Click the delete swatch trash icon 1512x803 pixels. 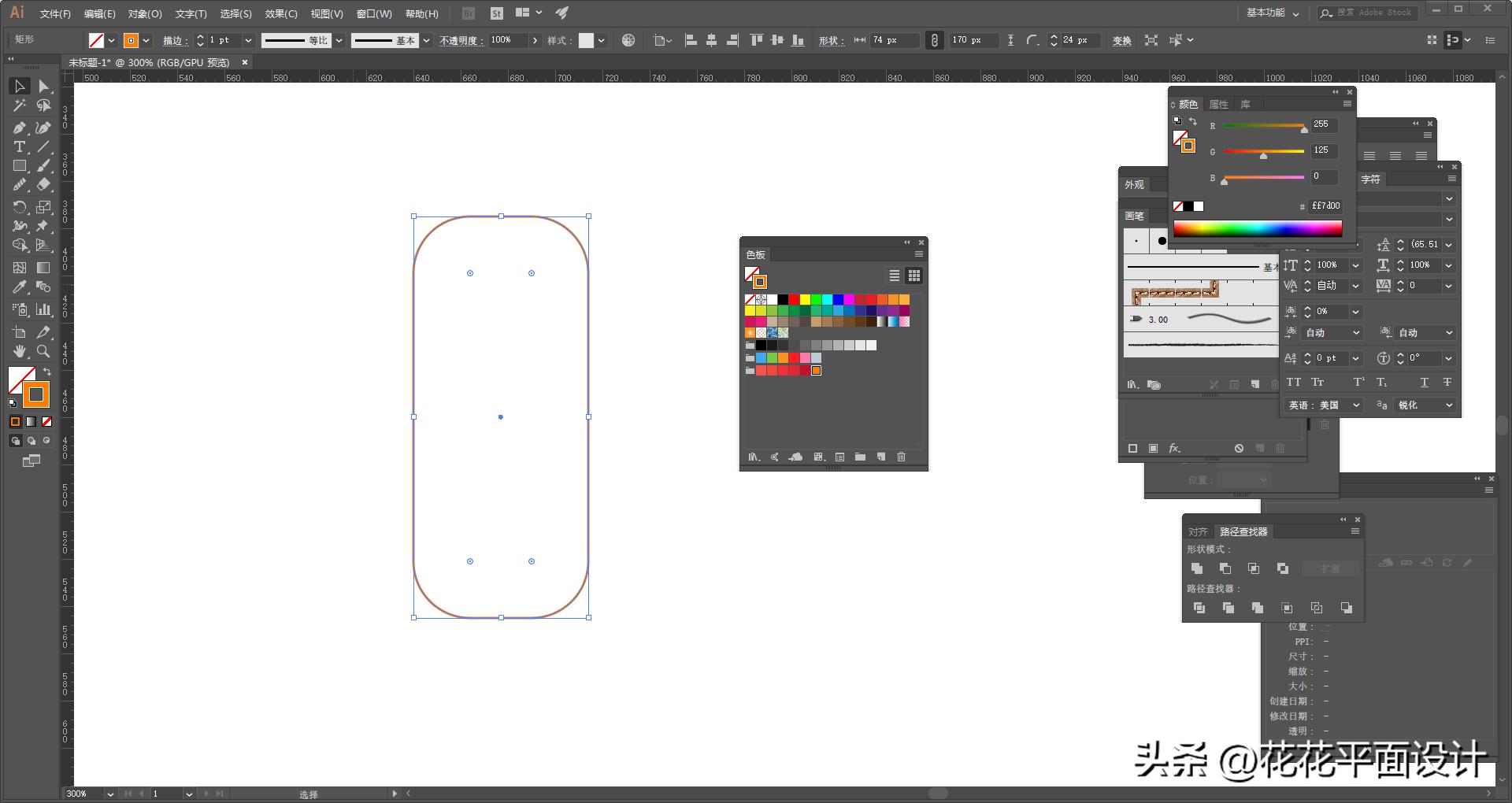[901, 457]
